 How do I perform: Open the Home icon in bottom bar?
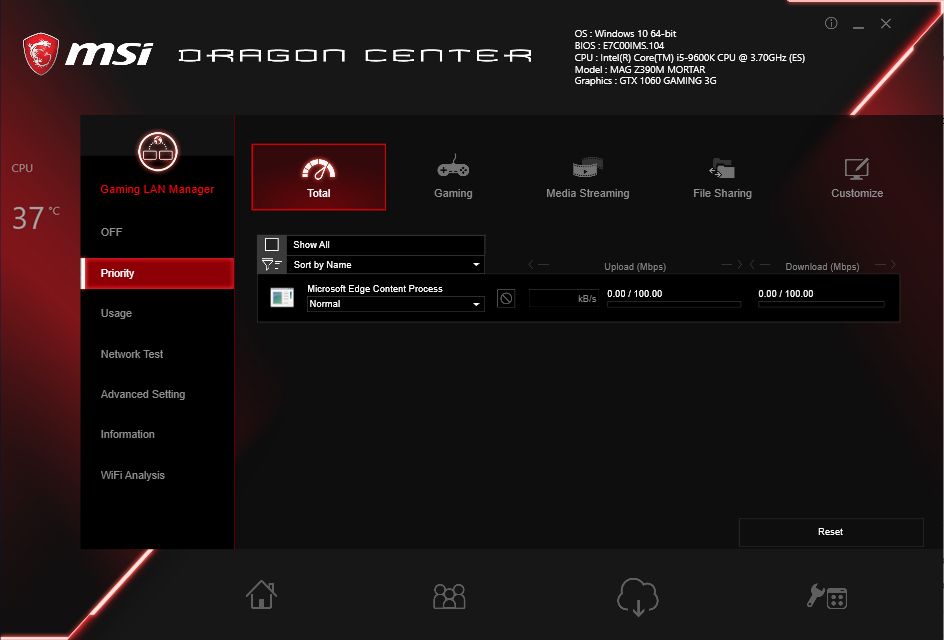click(x=261, y=595)
